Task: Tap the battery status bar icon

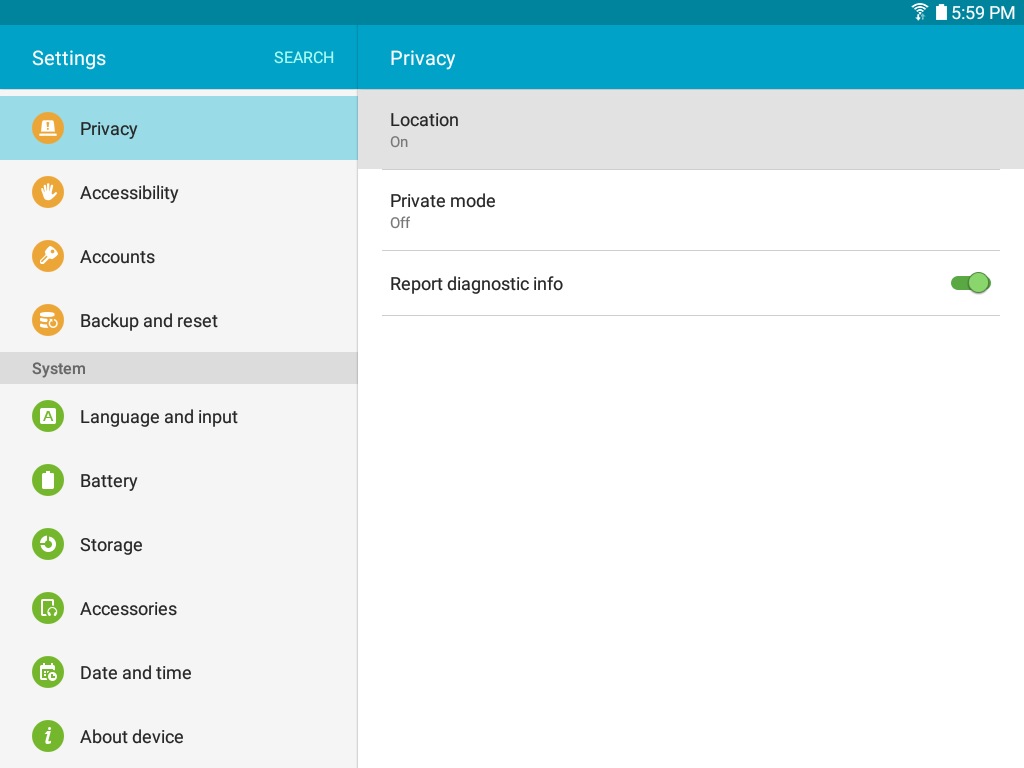Action: coord(941,12)
